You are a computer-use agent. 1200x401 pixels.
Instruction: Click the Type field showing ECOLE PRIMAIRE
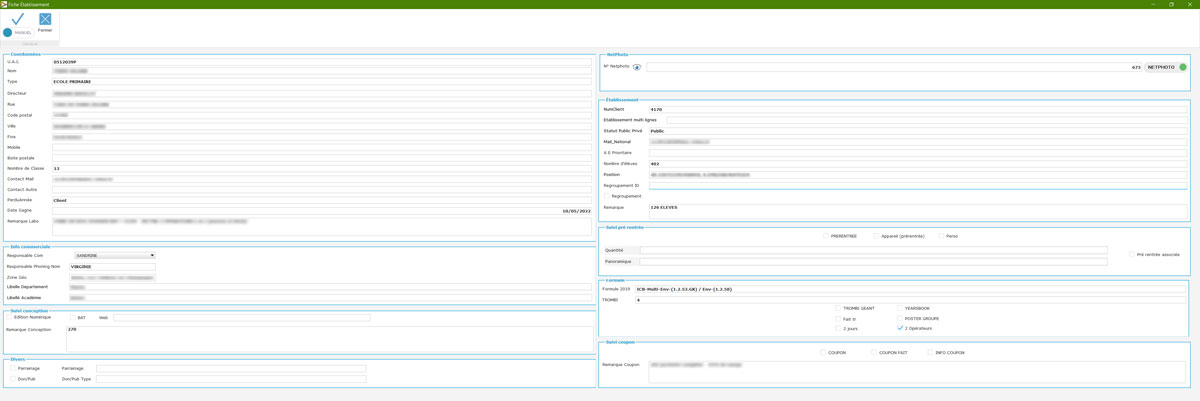pos(321,81)
